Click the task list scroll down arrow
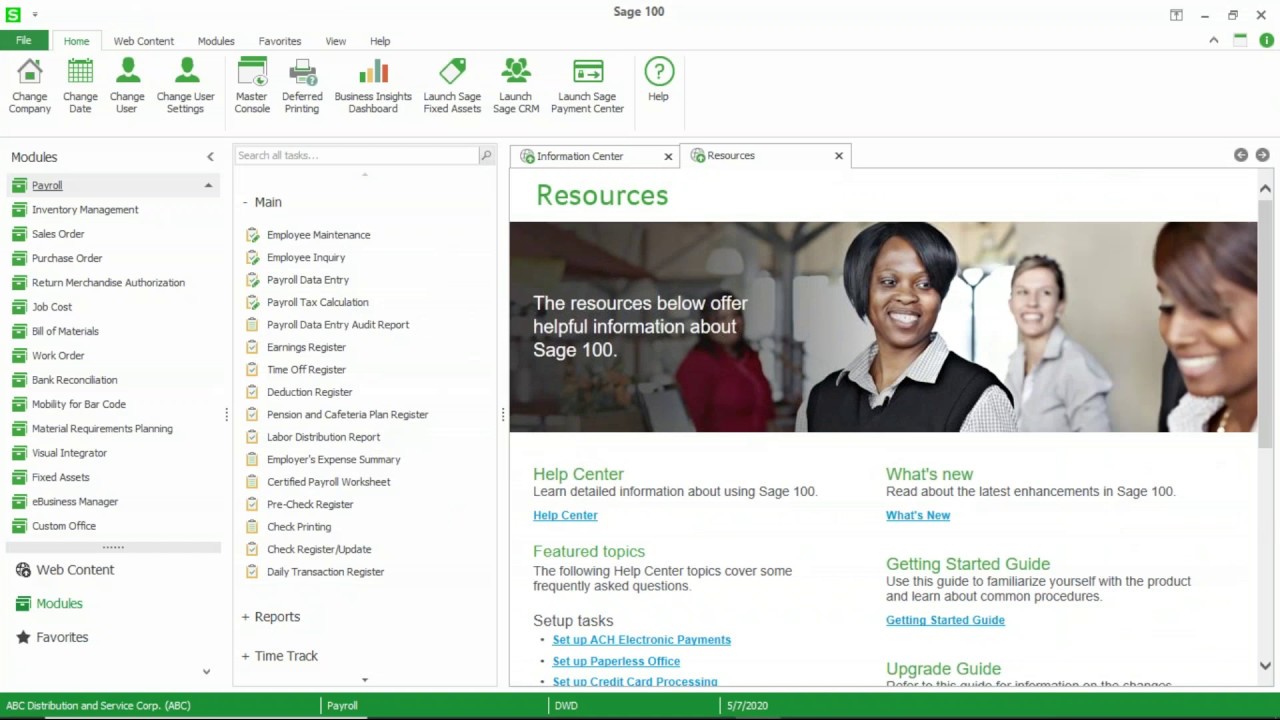This screenshot has height=720, width=1280. coord(365,680)
